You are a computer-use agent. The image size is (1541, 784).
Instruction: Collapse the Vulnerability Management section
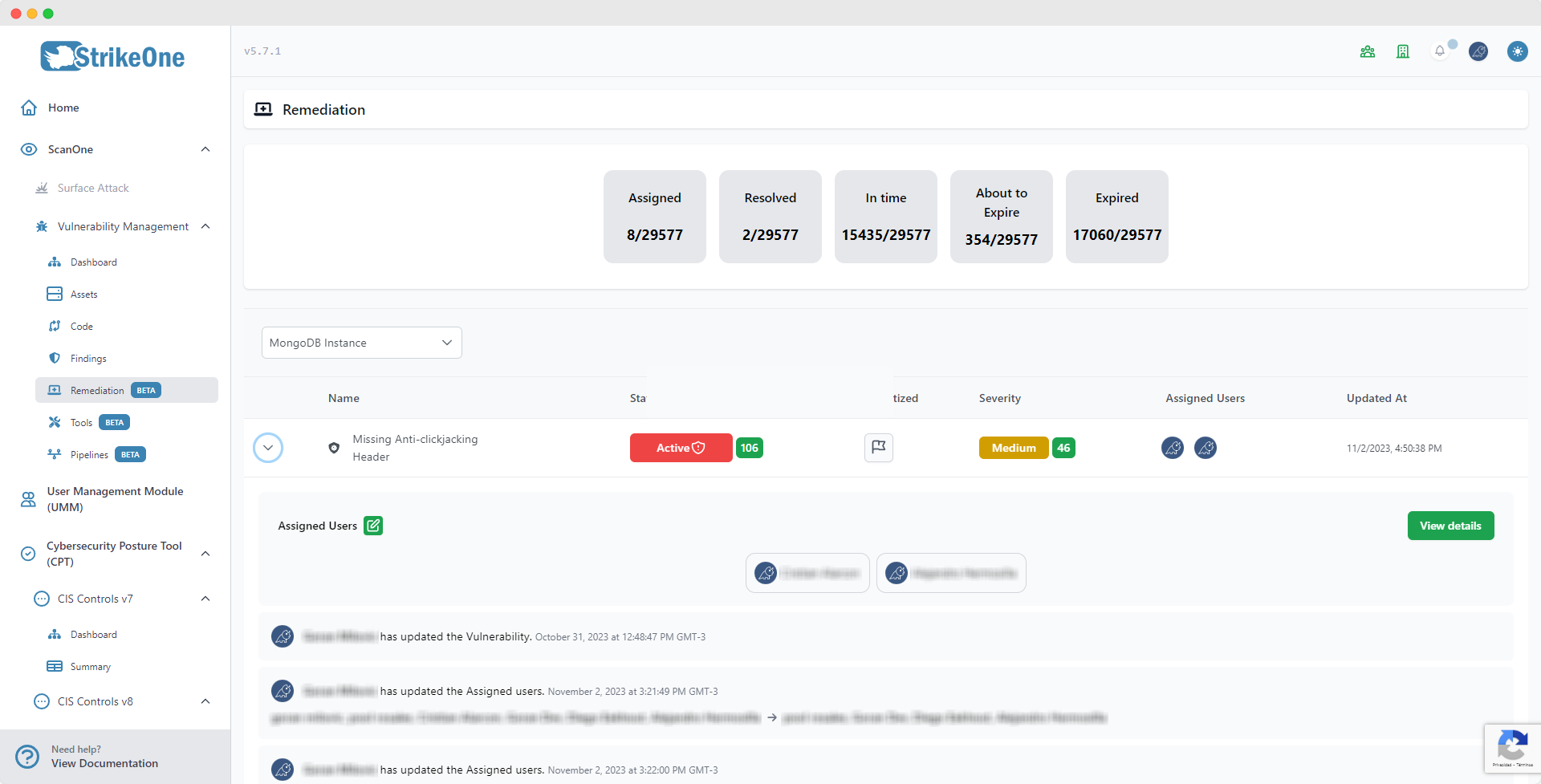point(205,226)
